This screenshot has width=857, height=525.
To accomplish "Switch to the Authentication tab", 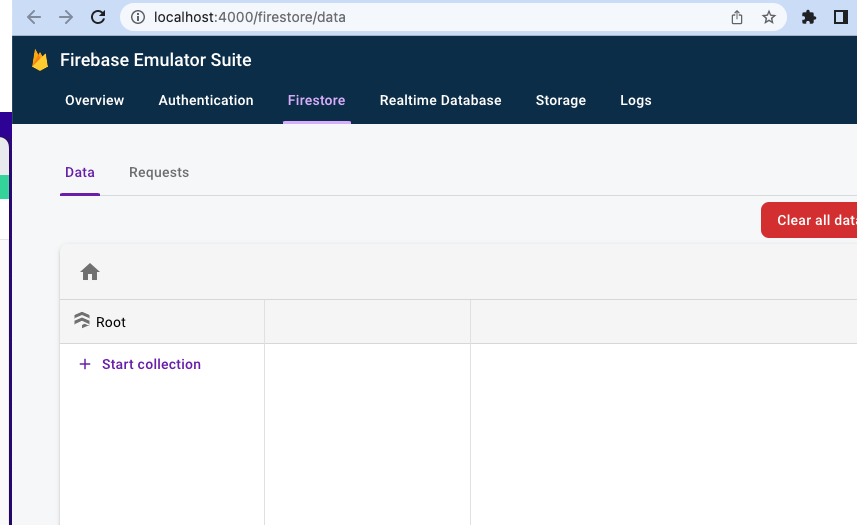I will (206, 101).
